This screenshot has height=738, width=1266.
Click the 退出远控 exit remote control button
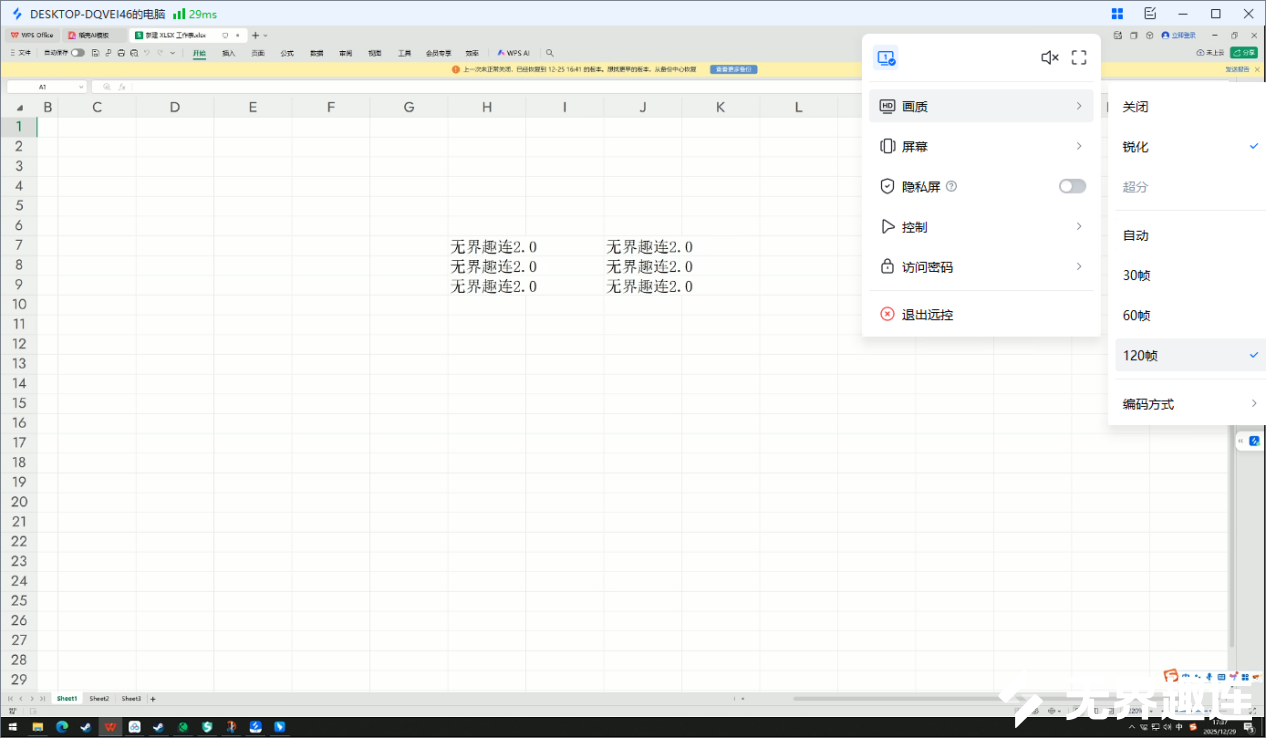[927, 314]
